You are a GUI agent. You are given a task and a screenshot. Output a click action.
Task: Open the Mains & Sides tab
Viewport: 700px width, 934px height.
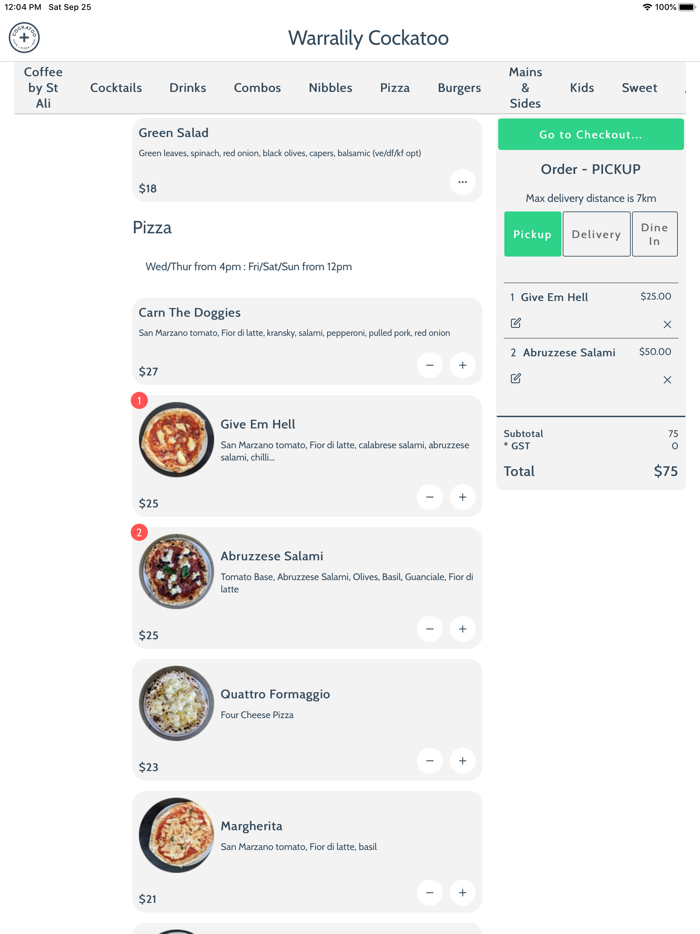pos(525,88)
